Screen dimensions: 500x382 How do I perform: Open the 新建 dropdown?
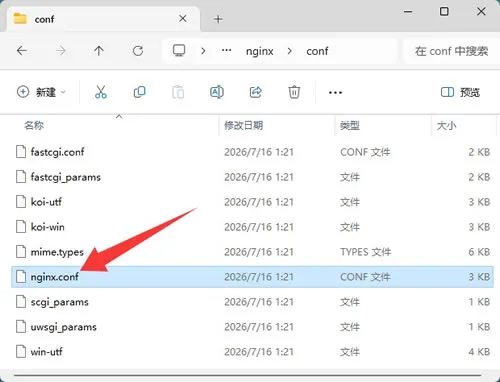(41, 92)
